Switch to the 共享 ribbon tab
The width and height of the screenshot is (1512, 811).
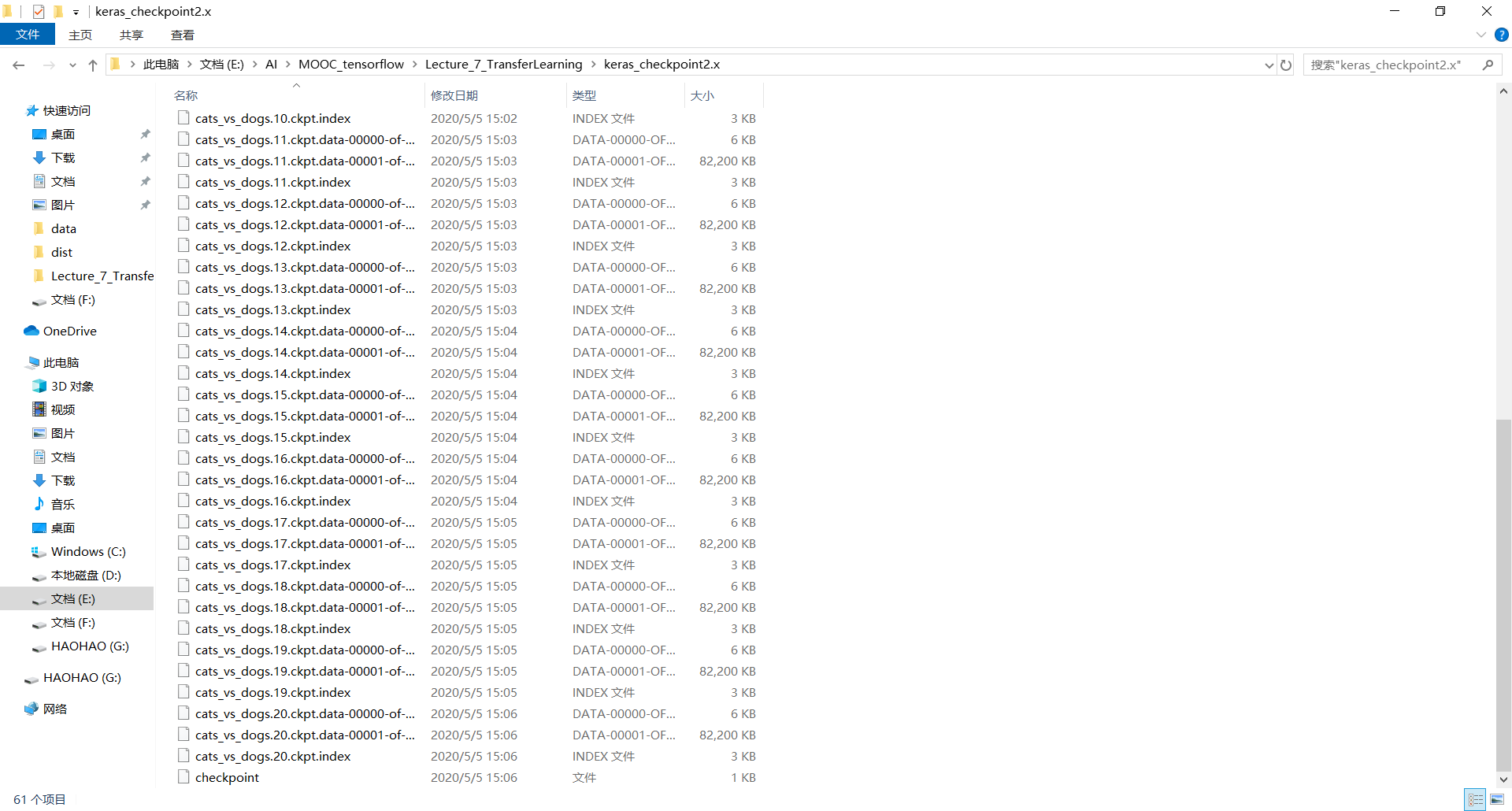(x=132, y=35)
